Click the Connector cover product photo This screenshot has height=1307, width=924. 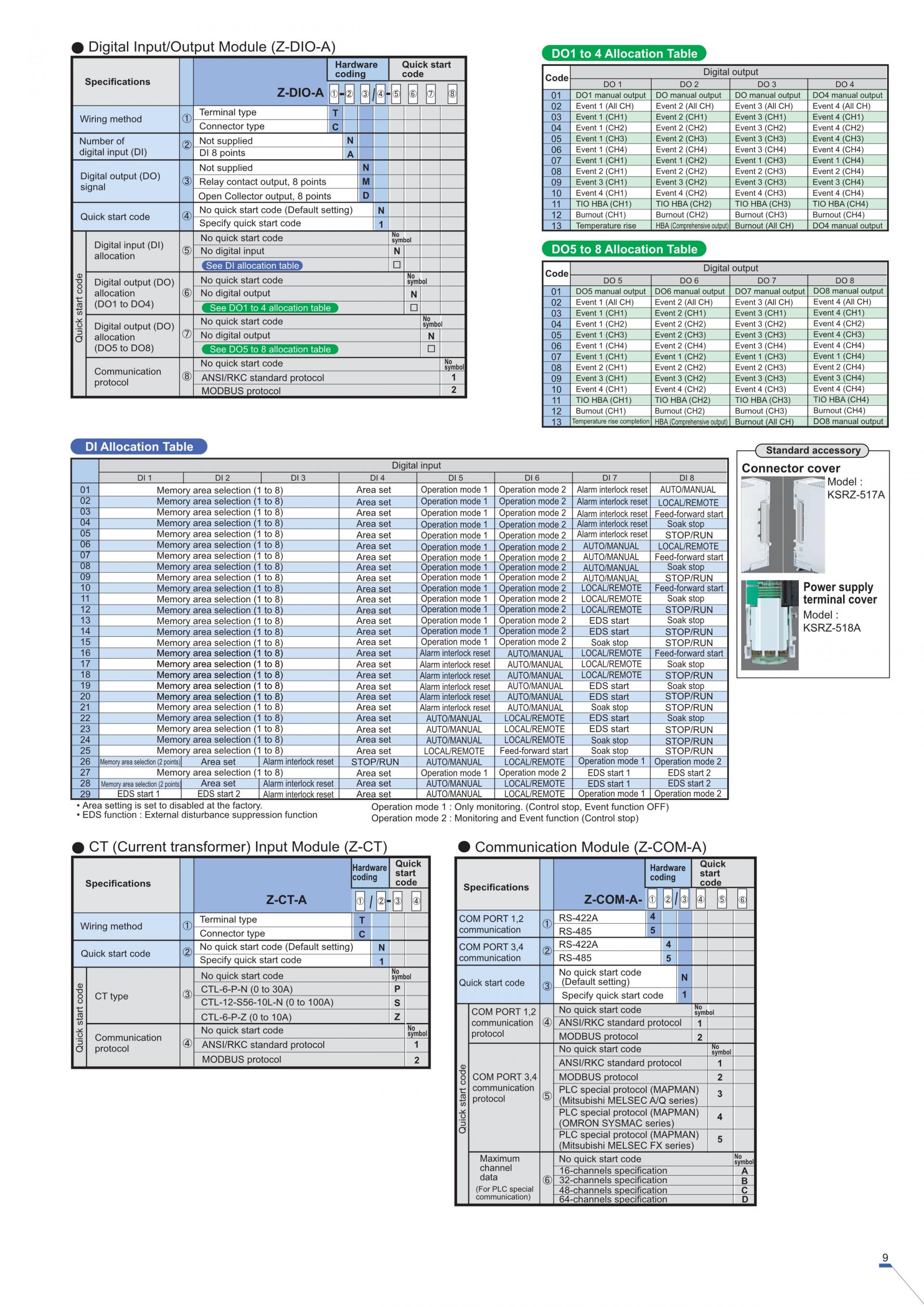coord(783,525)
